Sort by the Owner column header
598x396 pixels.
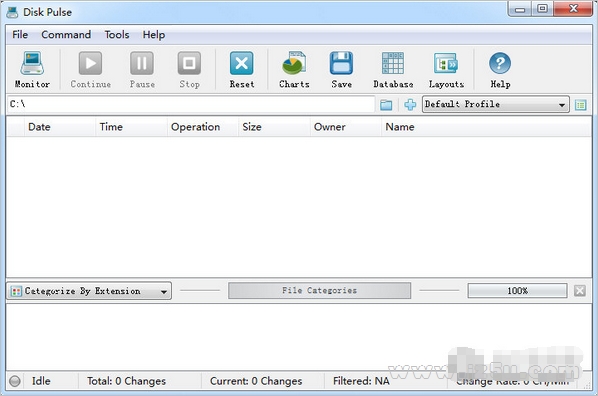coord(345,127)
